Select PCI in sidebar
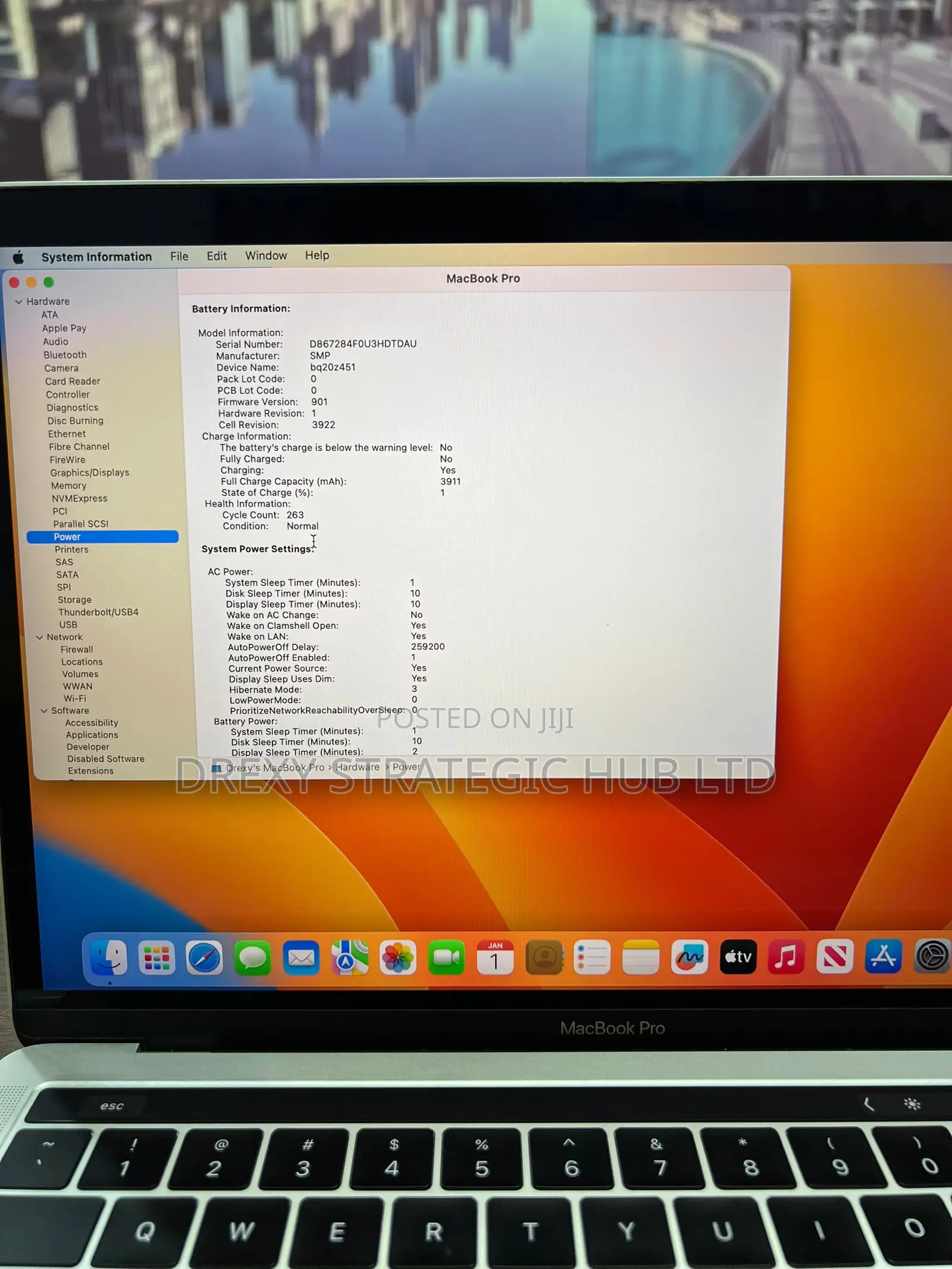Viewport: 952px width, 1269px height. click(x=60, y=511)
